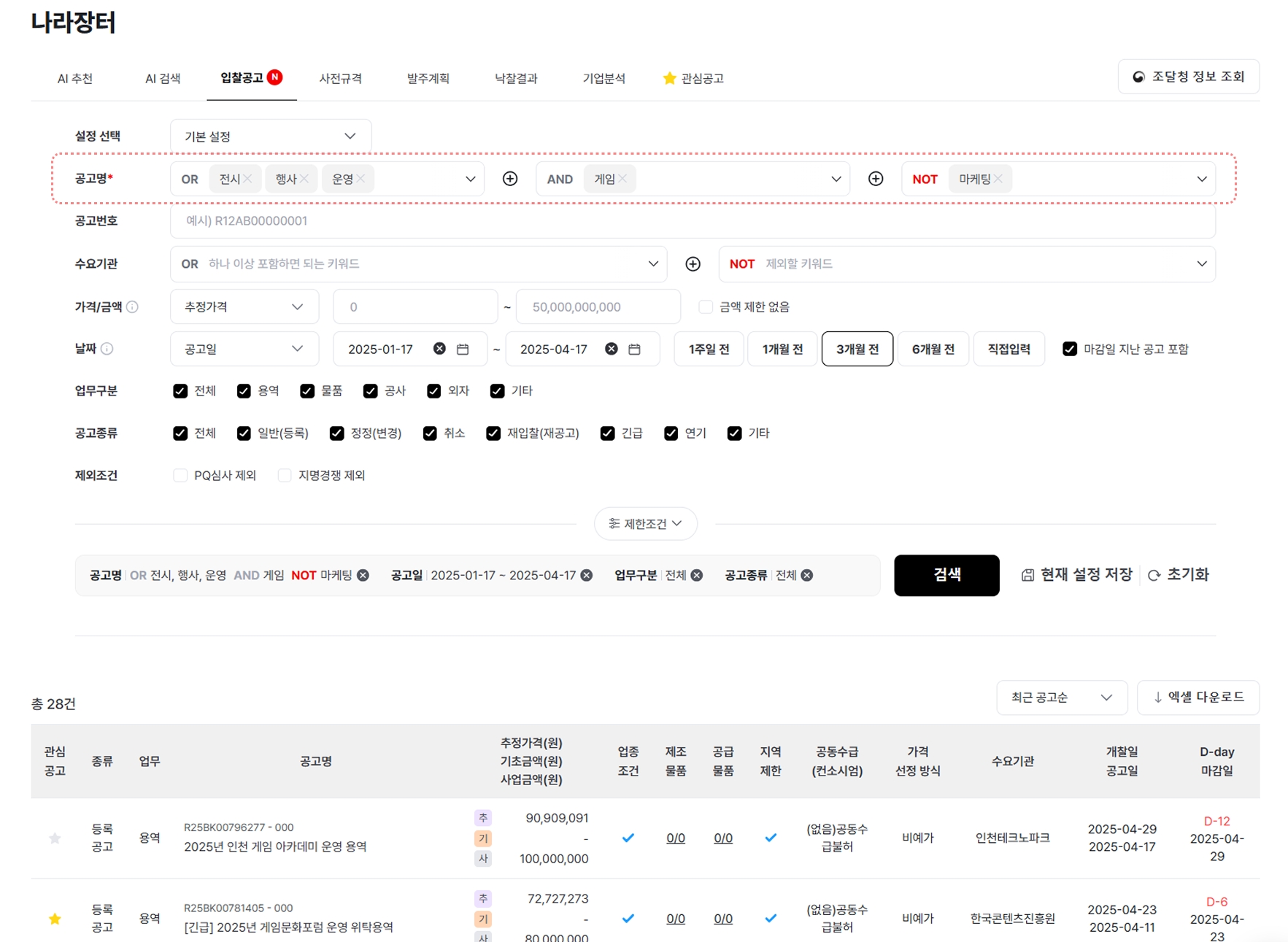Uncheck 마감일 지난 공고 포함
Screen dimensions: 1288x942
pos(1069,350)
